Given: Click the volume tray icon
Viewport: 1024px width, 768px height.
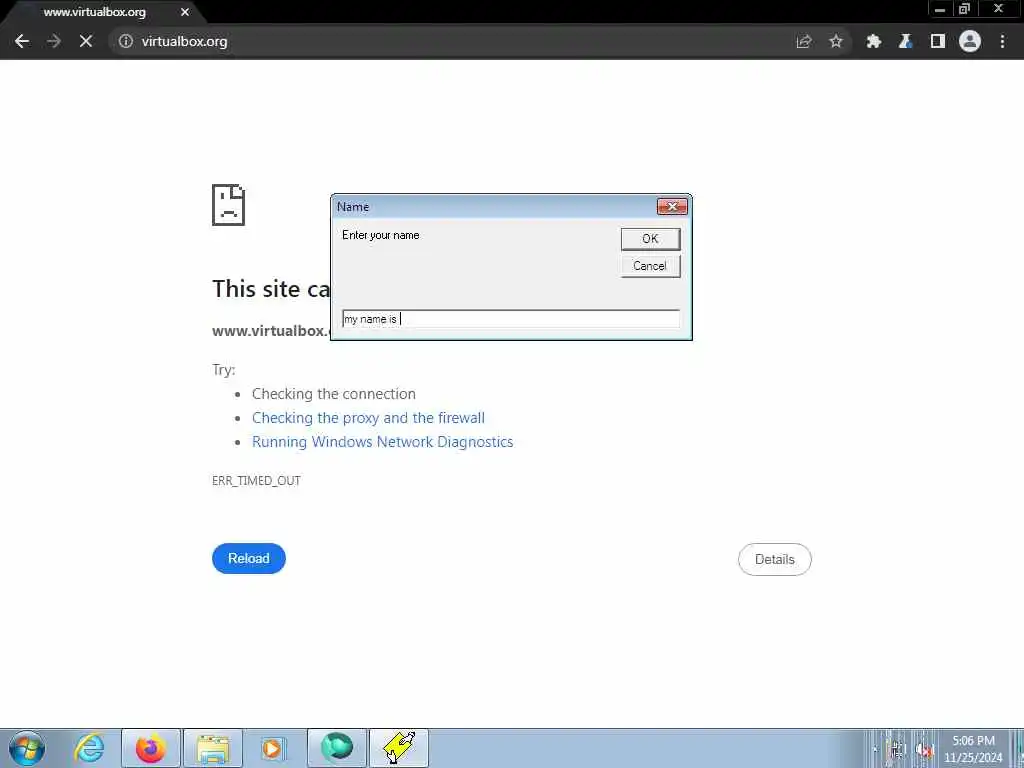Looking at the screenshot, I should (x=925, y=750).
